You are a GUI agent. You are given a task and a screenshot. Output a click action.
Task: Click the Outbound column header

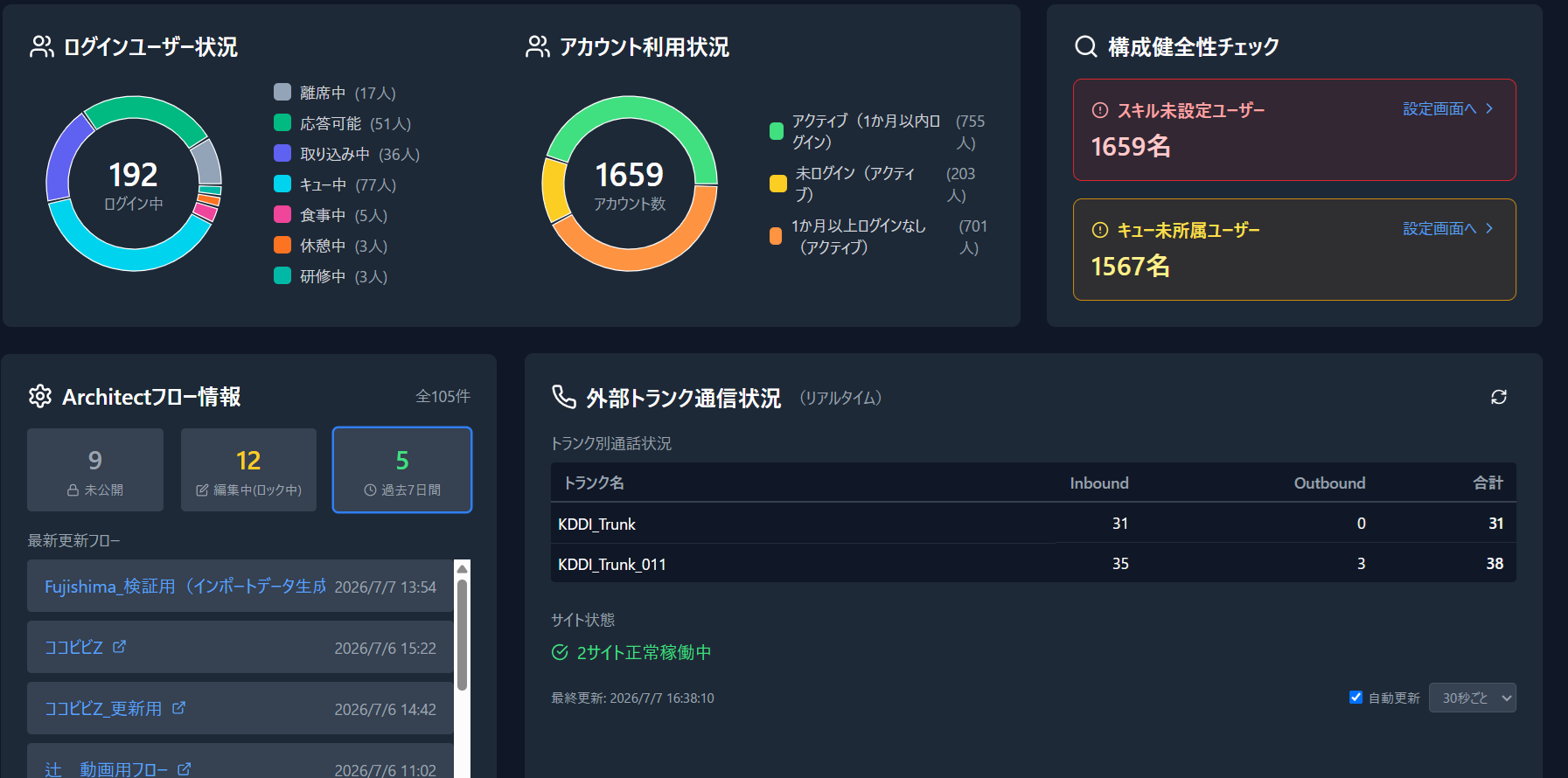[x=1329, y=483]
